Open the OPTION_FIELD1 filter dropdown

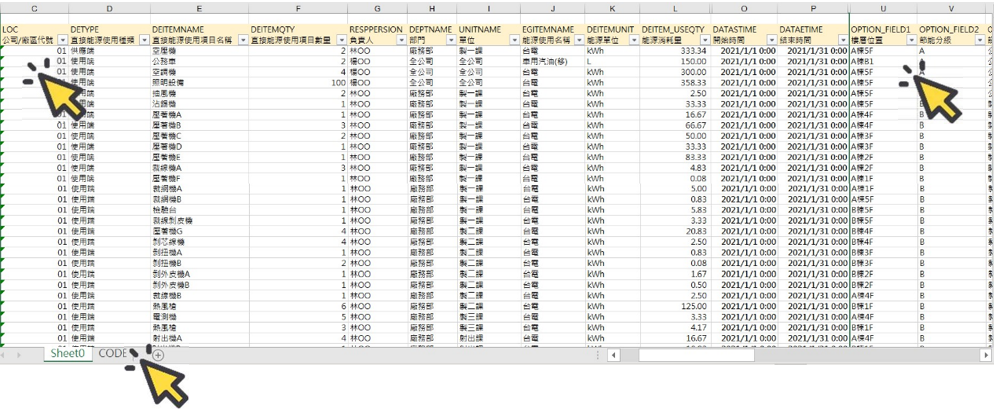tap(910, 40)
